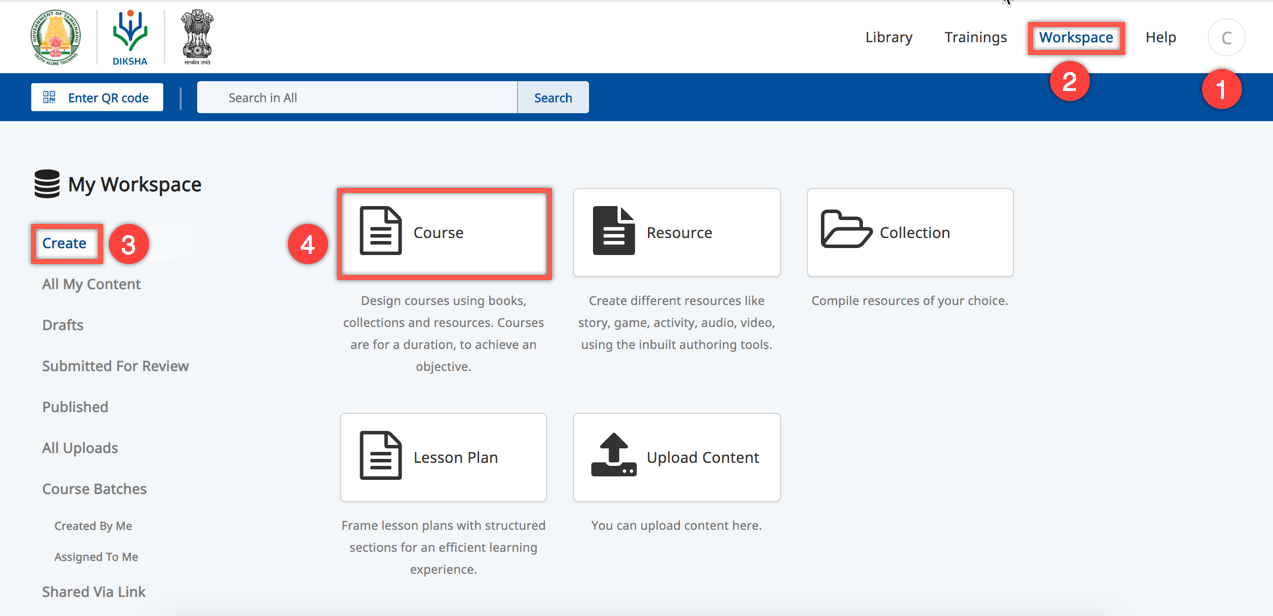Click the Lesson Plan document icon
Image resolution: width=1273 pixels, height=616 pixels.
point(380,456)
